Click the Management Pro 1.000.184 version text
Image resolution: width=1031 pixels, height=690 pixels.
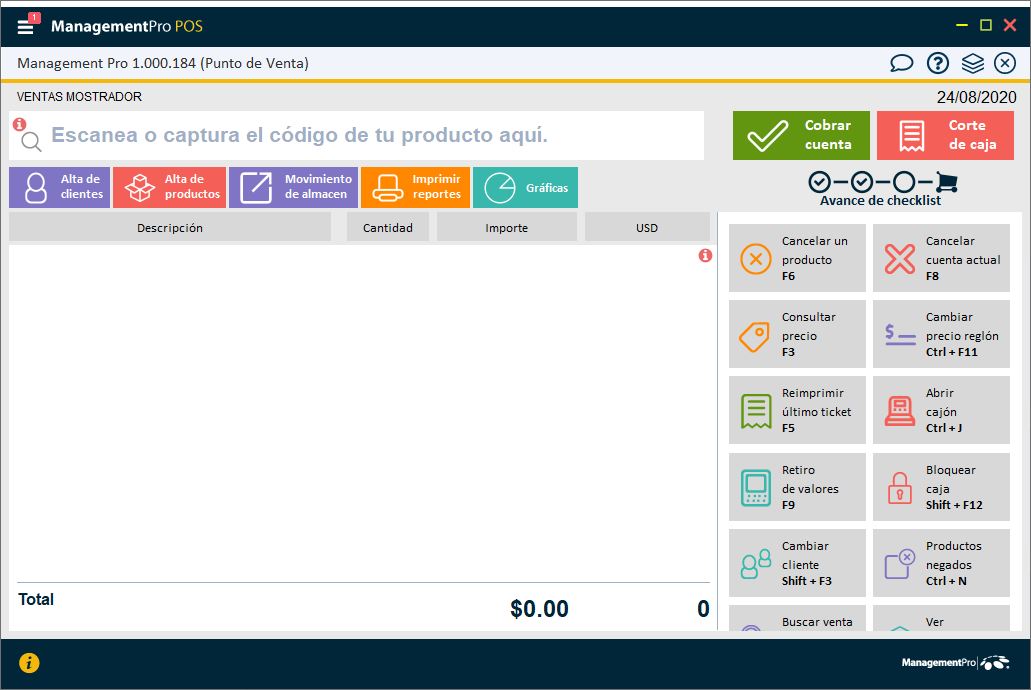pyautogui.click(x=162, y=63)
